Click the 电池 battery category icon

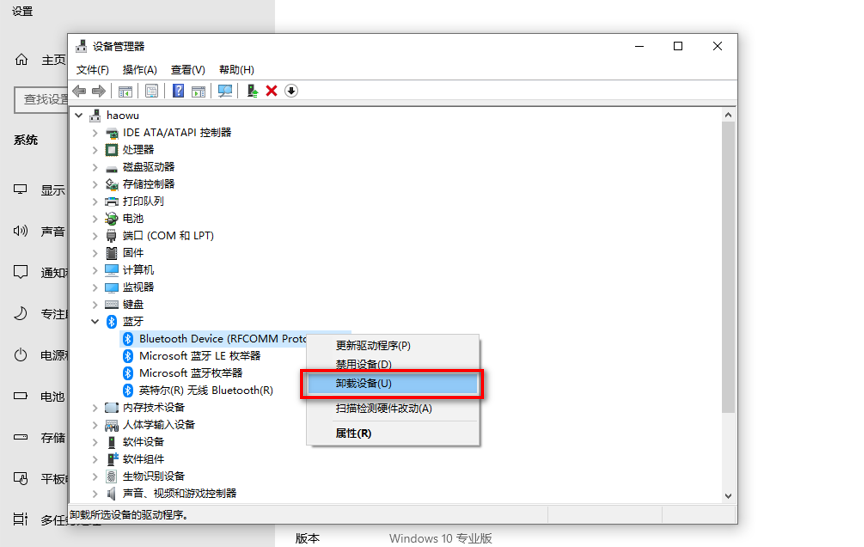coord(111,219)
